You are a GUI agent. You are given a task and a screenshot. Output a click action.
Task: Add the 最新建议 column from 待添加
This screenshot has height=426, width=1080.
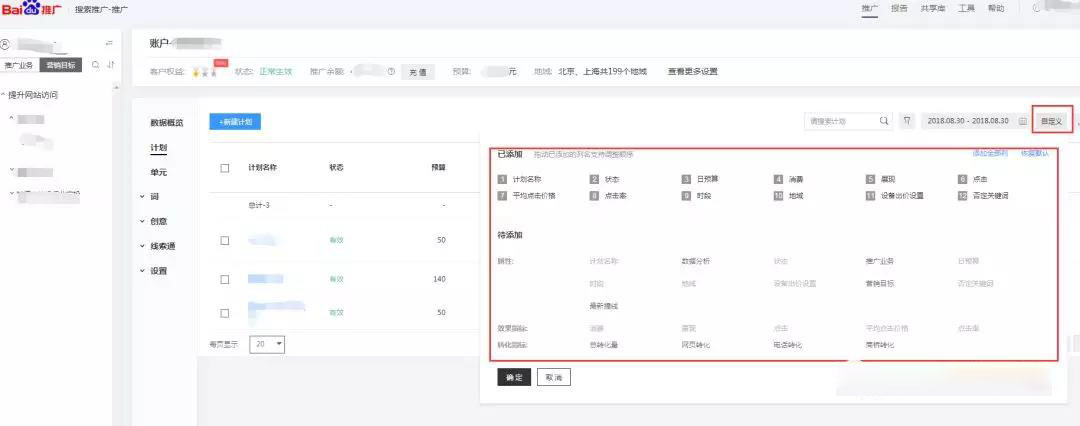[603, 306]
